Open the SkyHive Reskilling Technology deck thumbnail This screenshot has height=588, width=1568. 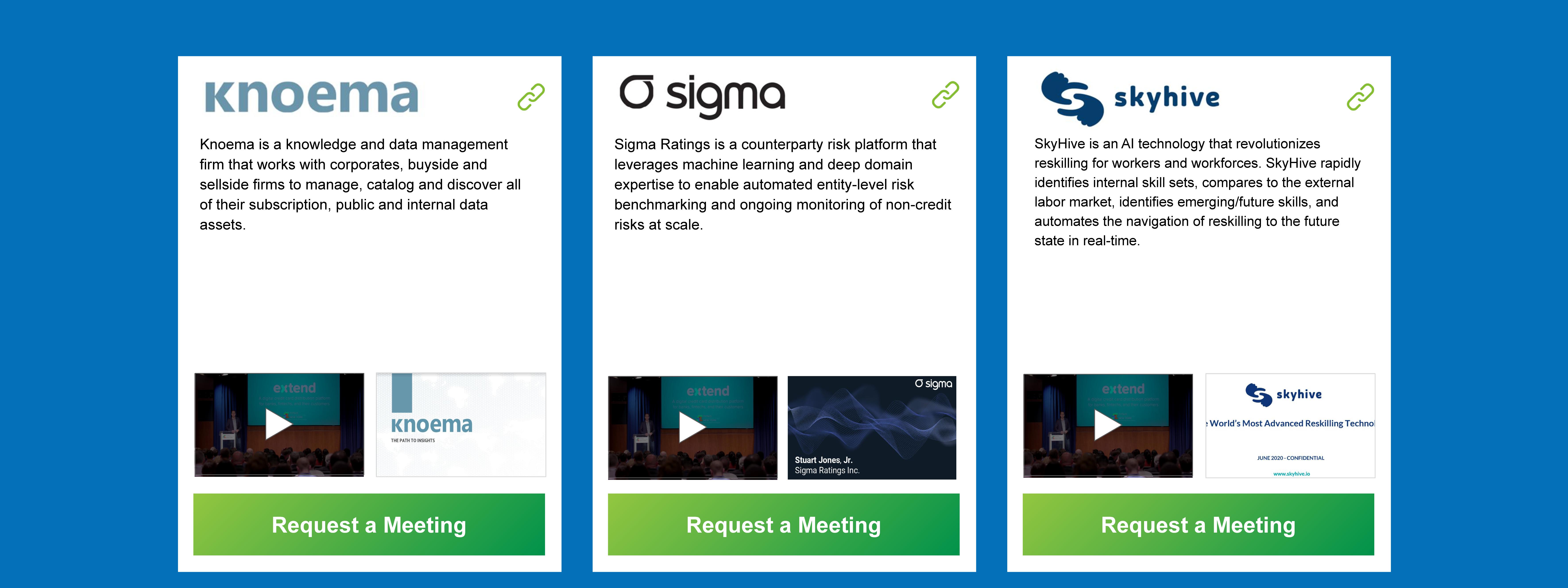[x=1290, y=425]
